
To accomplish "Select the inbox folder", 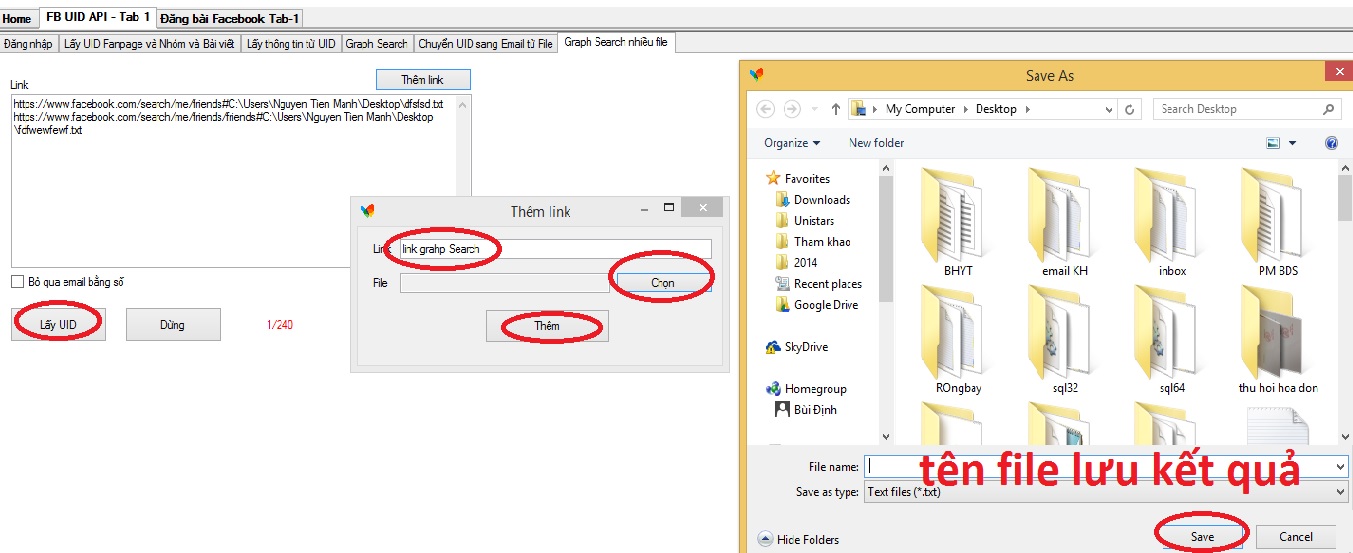I will click(x=1171, y=222).
